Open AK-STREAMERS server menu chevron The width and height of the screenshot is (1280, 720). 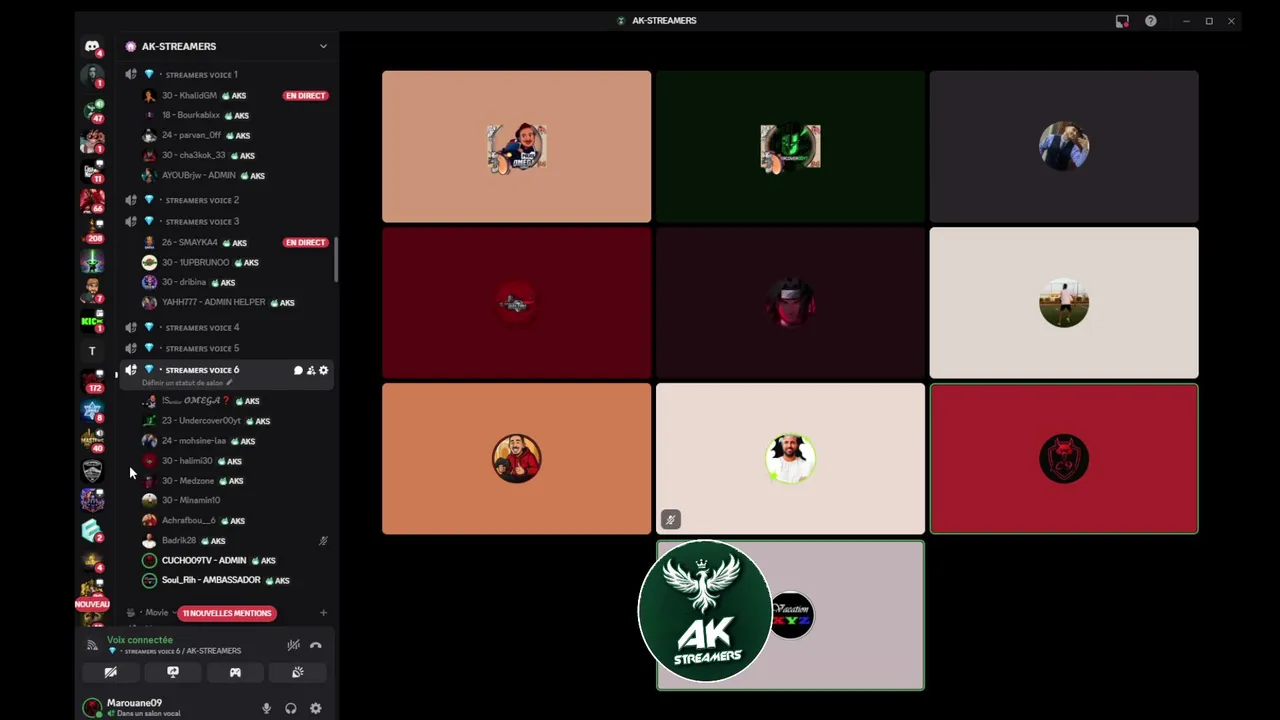(323, 46)
